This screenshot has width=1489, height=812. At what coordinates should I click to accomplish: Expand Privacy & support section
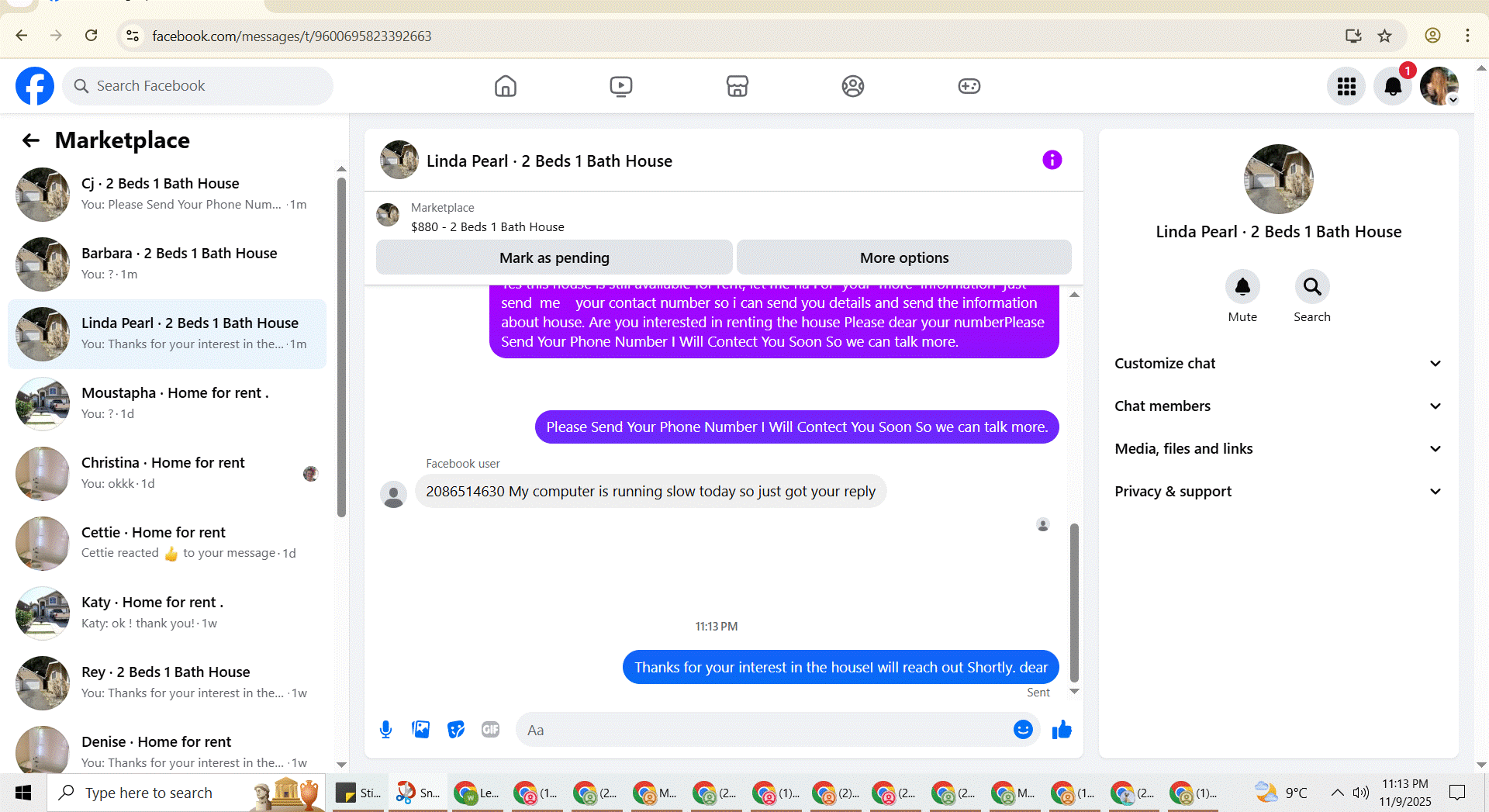pos(1278,492)
